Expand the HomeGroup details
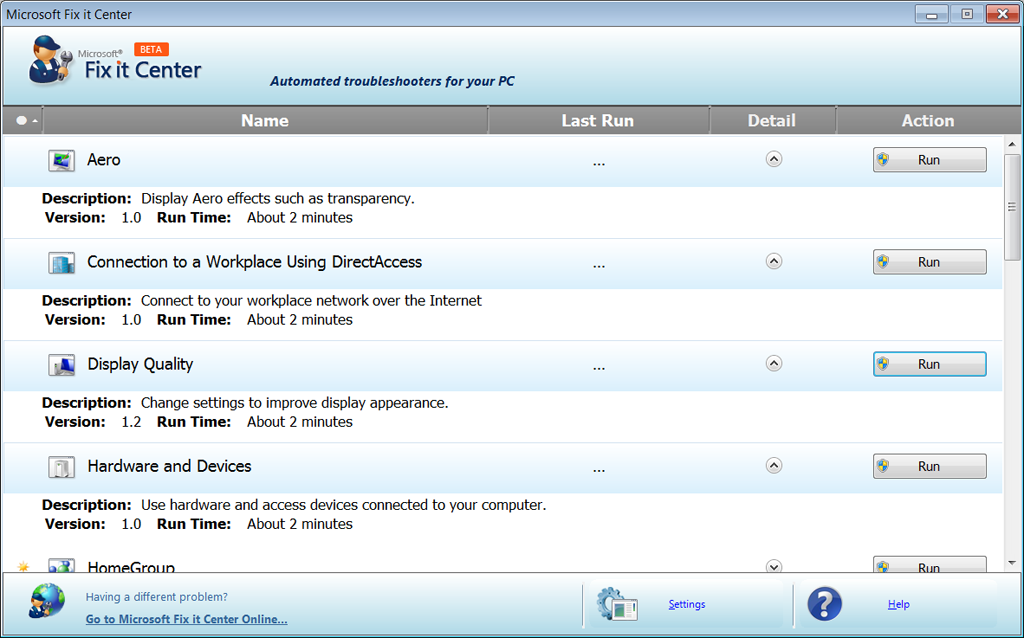The width and height of the screenshot is (1024, 638). pyautogui.click(x=774, y=566)
